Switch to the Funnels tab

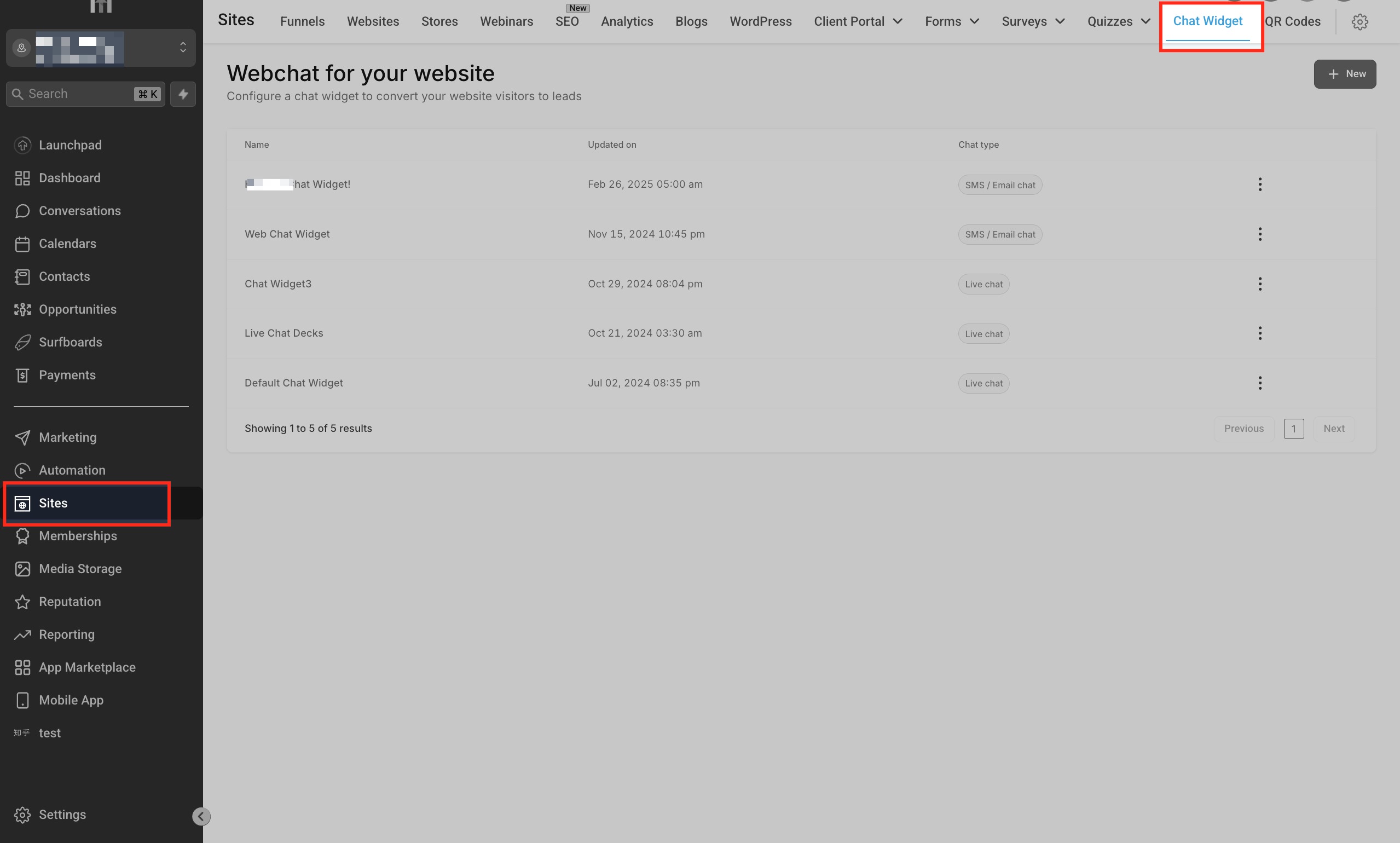[302, 21]
